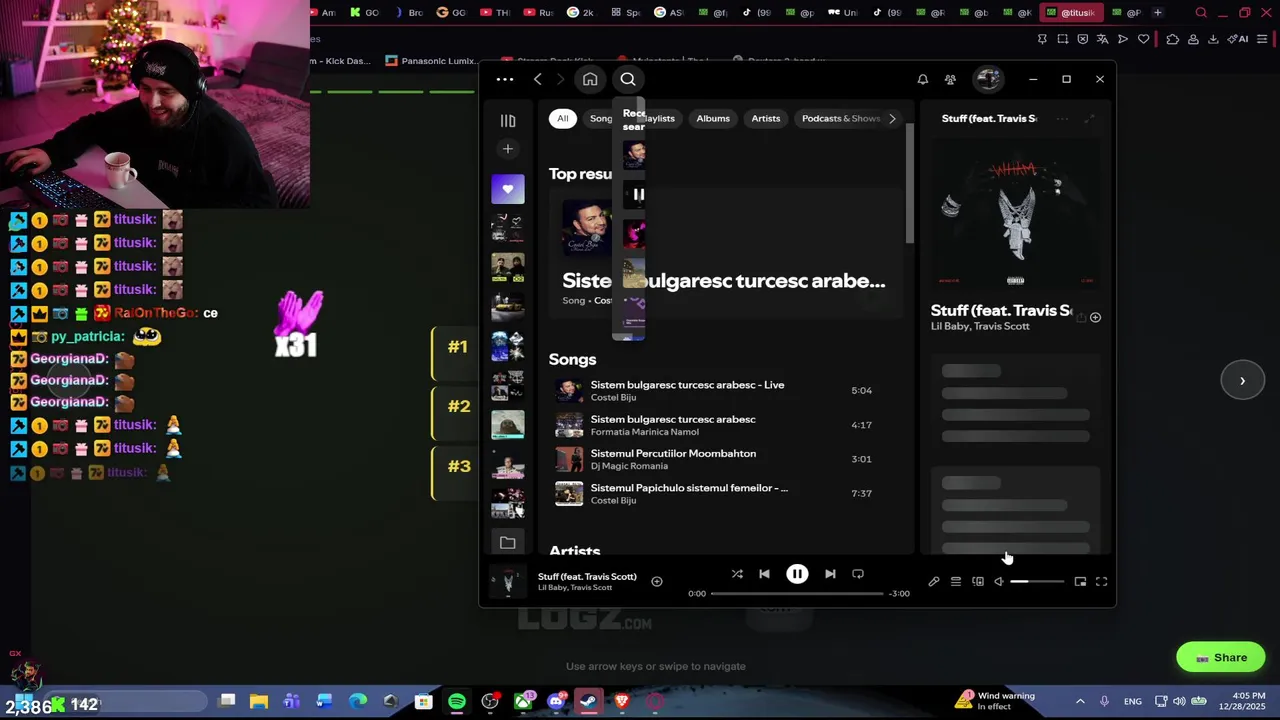1280x720 pixels.
Task: Seek on the track progress bar
Action: [797, 594]
